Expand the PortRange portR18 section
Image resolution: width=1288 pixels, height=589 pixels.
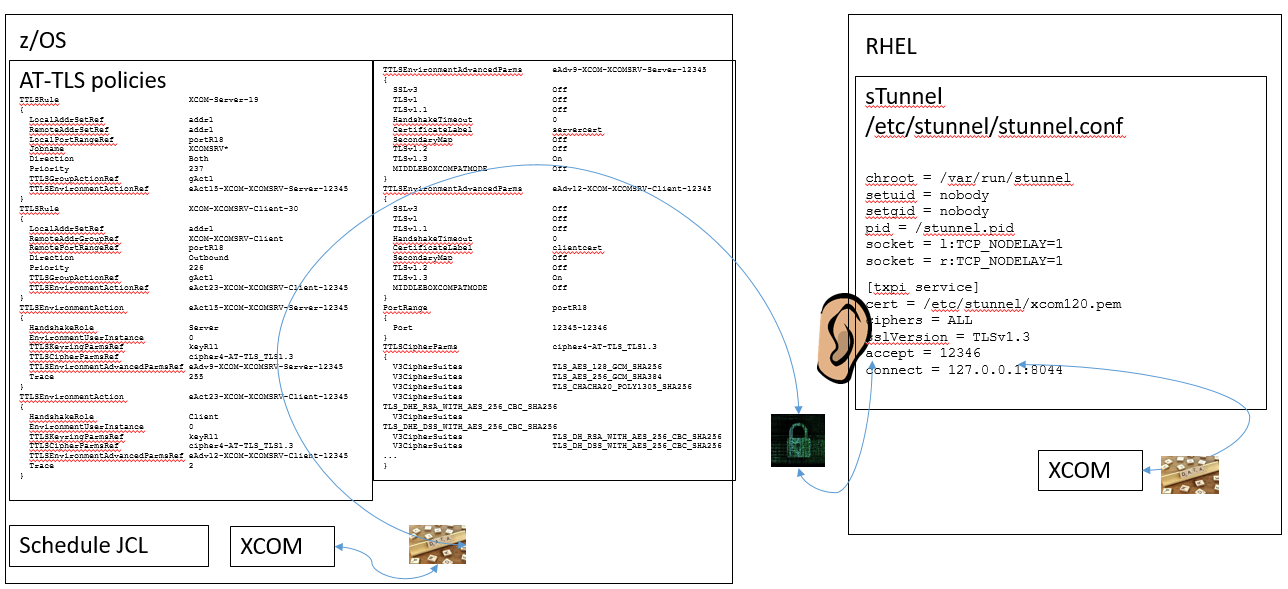tap(404, 307)
